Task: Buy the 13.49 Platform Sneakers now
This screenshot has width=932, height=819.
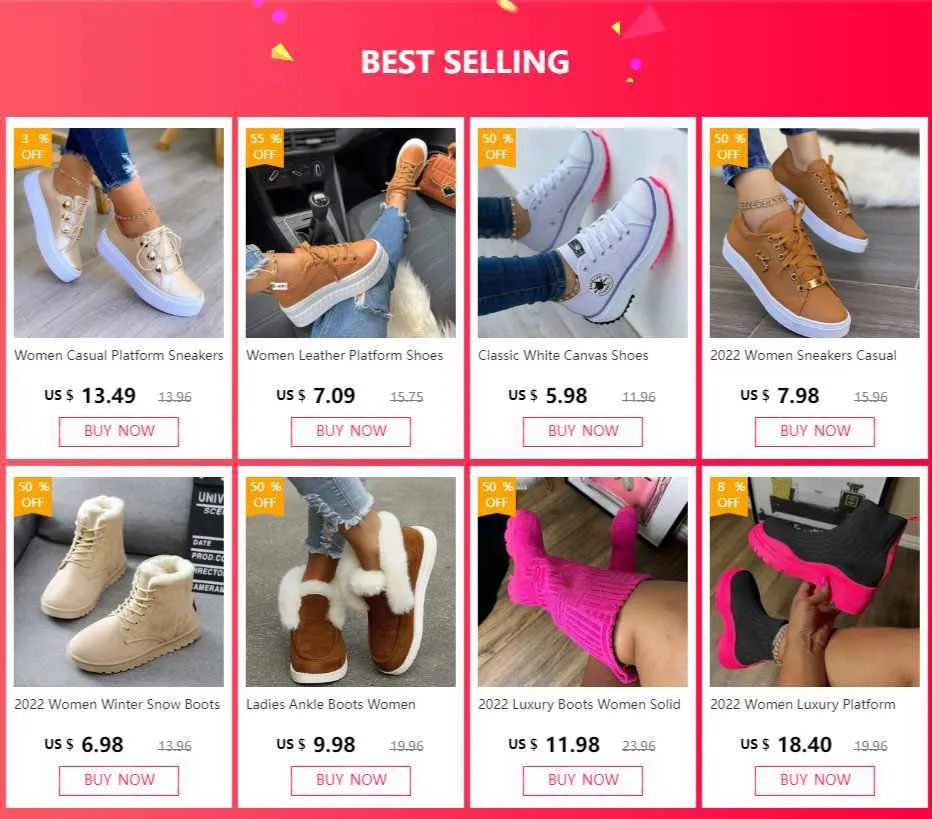Action: click(x=119, y=431)
